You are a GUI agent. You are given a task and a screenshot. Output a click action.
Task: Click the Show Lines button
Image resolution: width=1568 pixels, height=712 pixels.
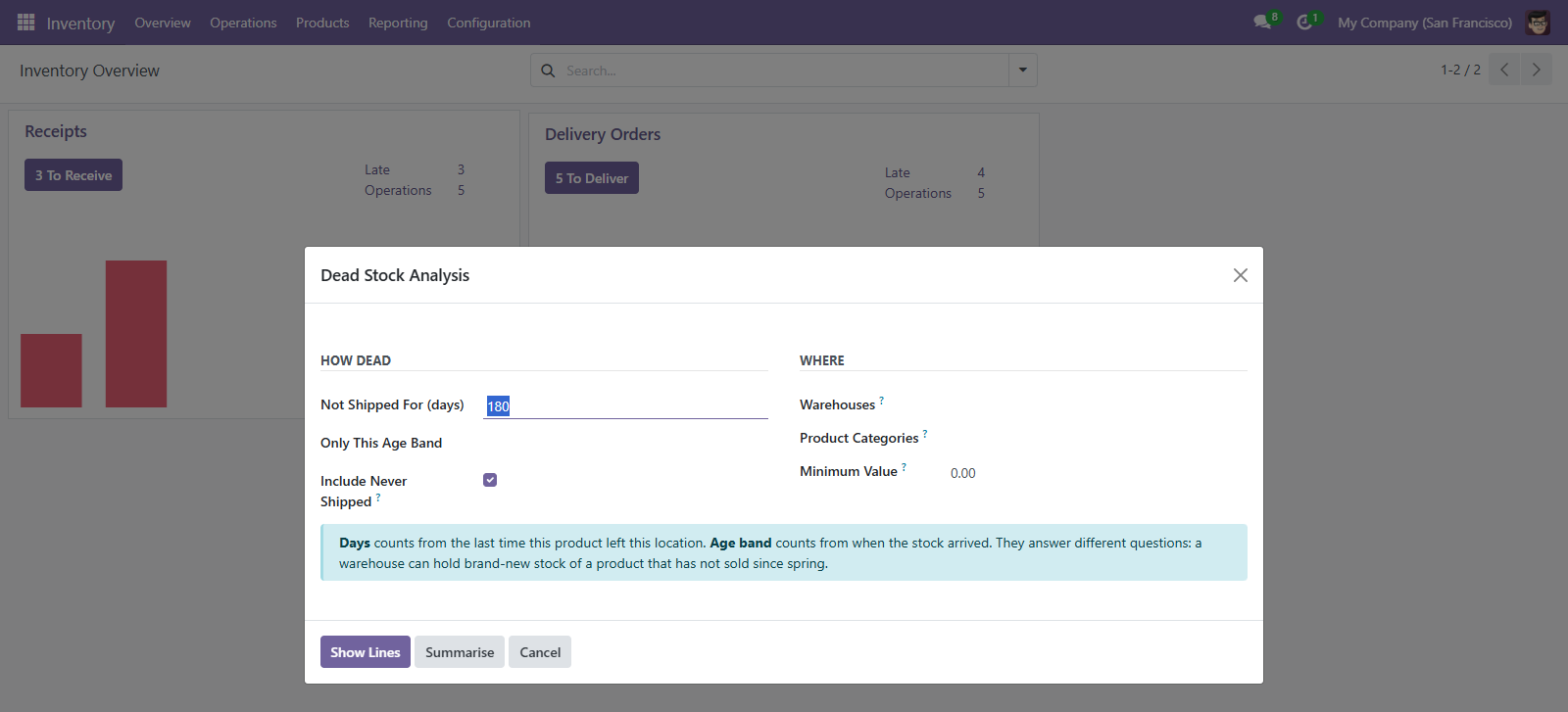pos(366,652)
